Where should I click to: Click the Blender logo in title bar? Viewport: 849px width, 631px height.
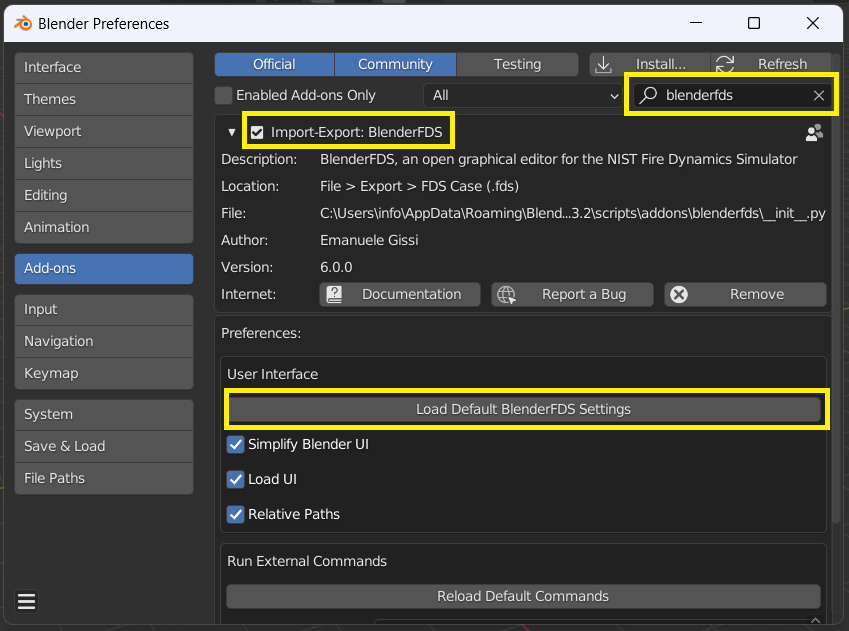(x=23, y=23)
